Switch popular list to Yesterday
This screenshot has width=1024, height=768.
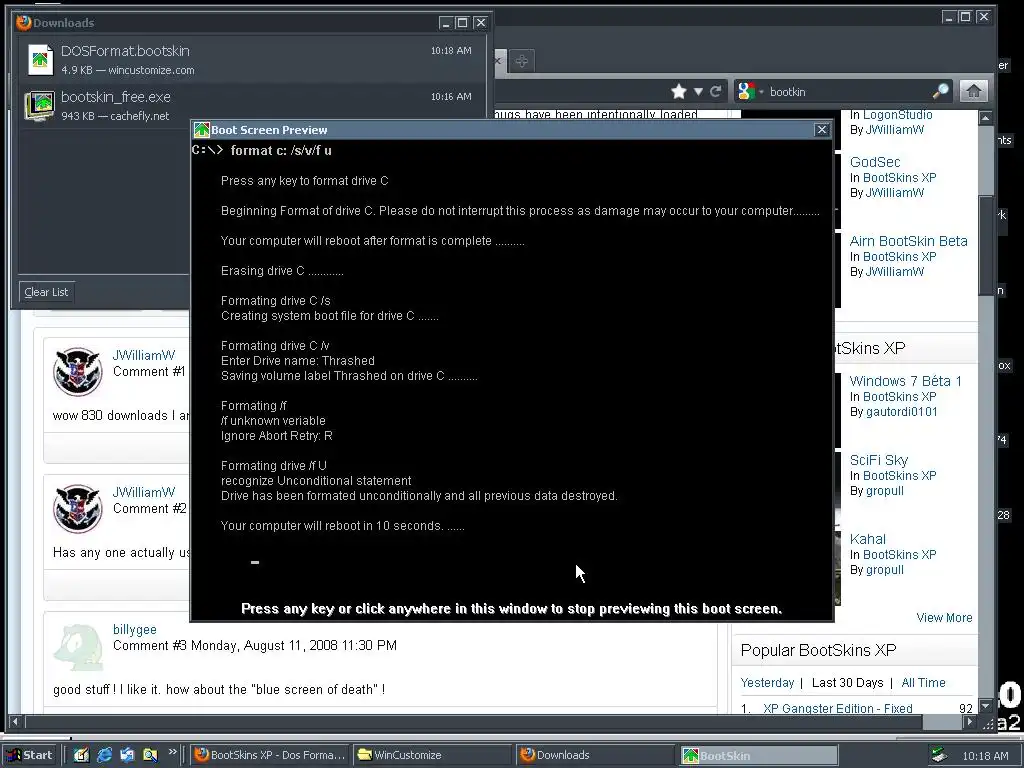point(767,682)
